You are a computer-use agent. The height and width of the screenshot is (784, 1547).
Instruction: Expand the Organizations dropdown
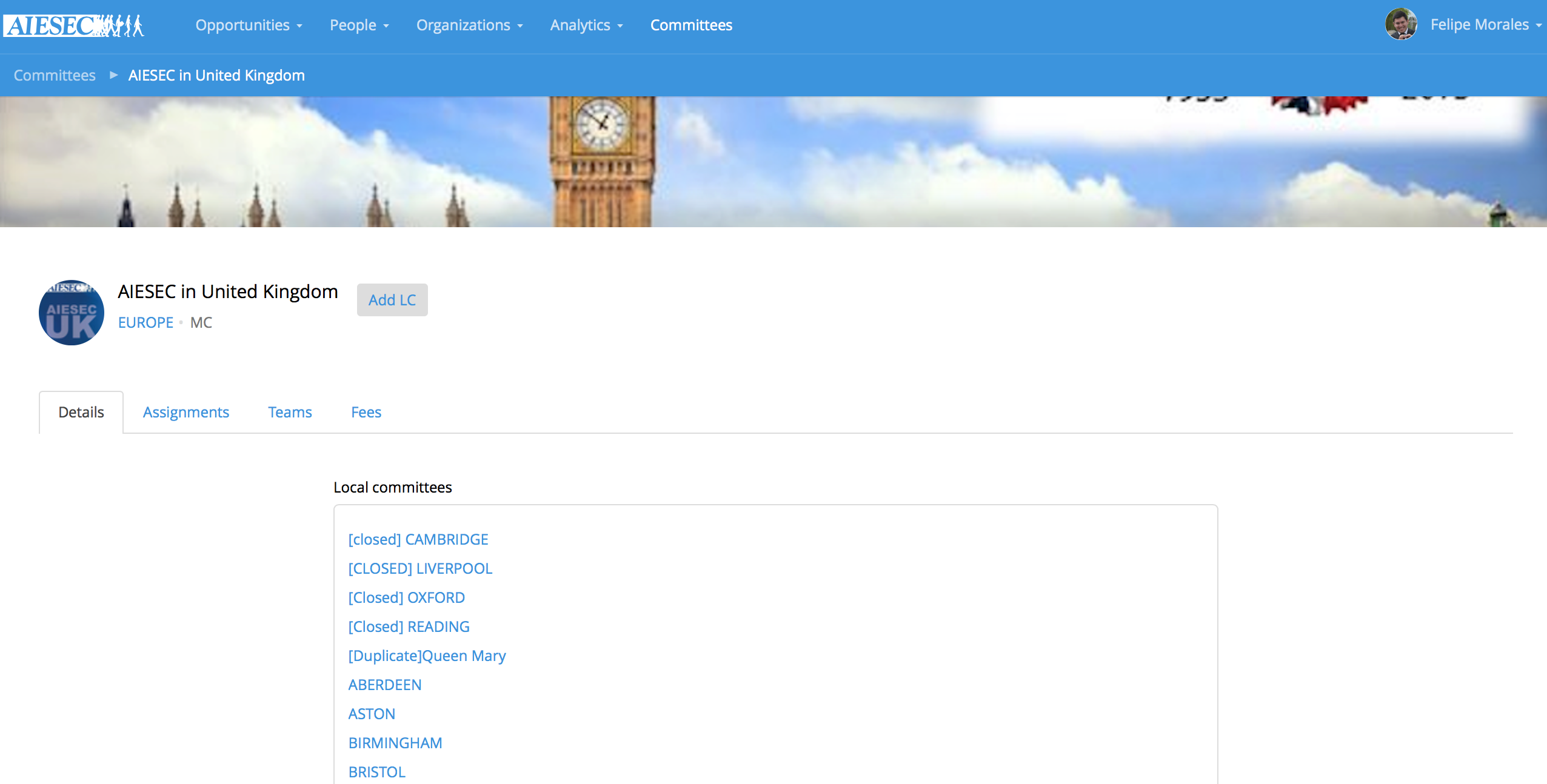[469, 25]
